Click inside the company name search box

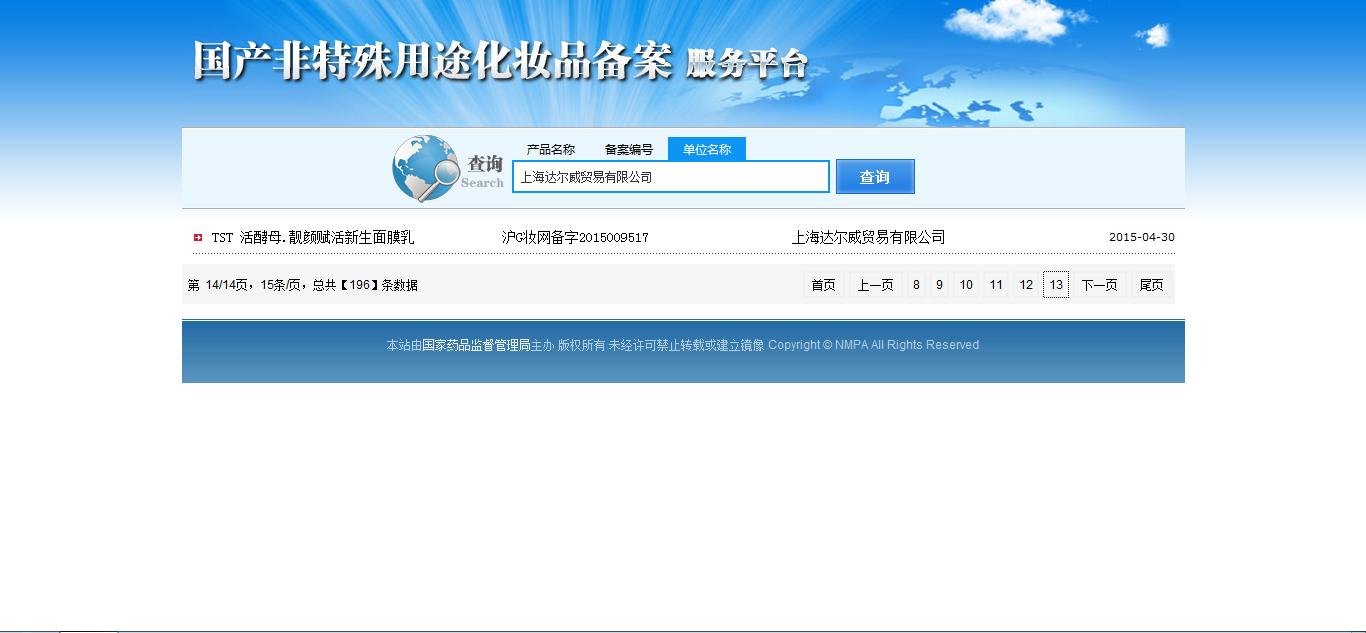[670, 176]
